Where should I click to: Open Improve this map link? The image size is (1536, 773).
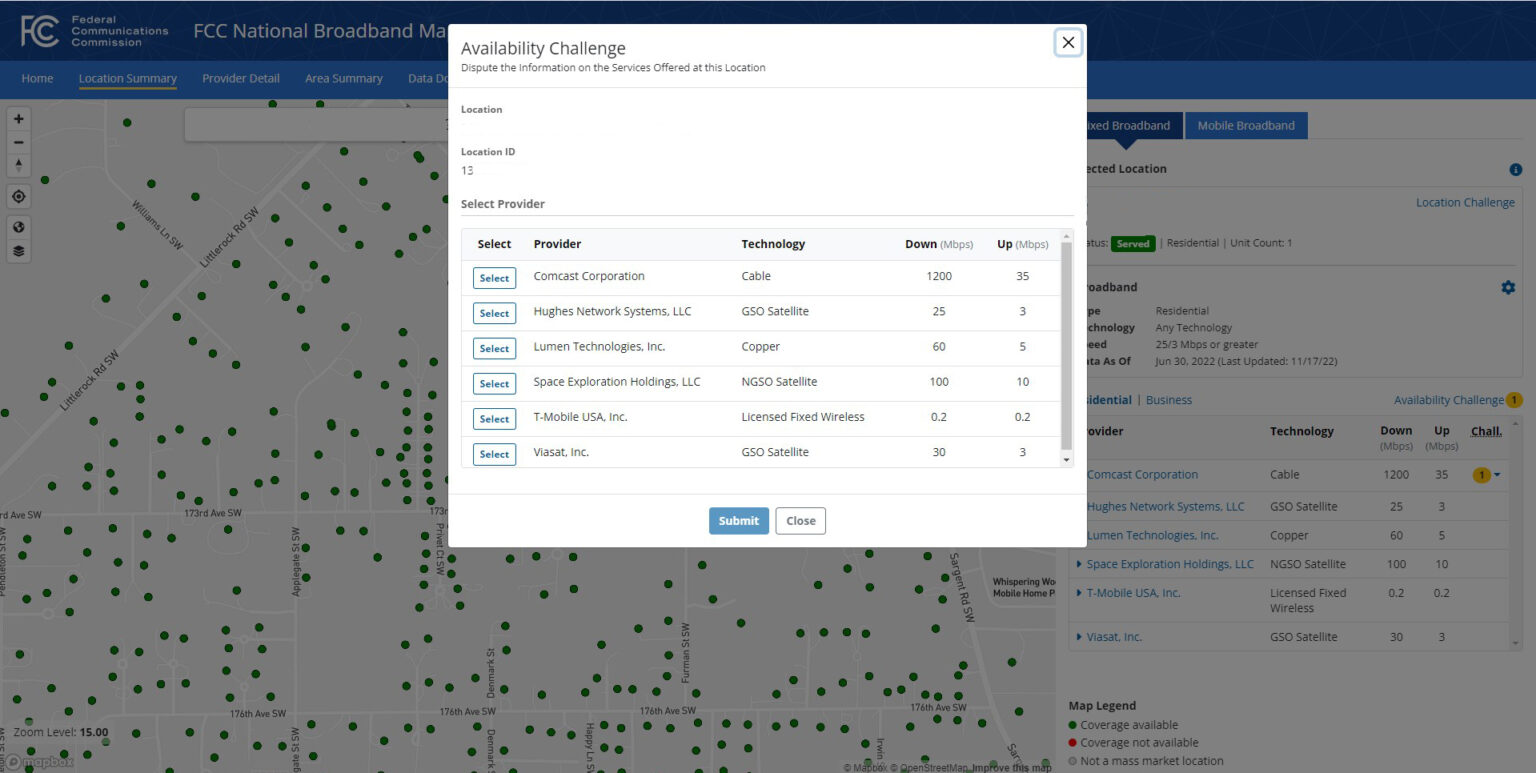coord(1011,767)
